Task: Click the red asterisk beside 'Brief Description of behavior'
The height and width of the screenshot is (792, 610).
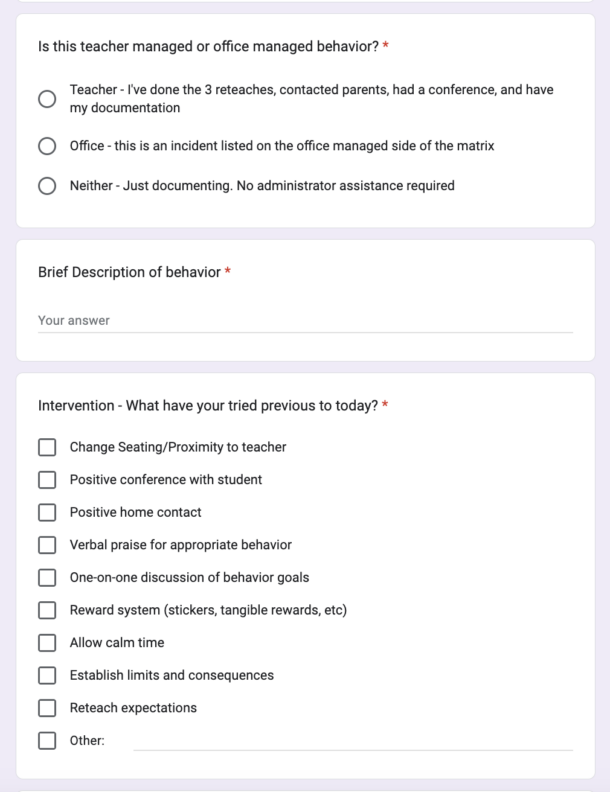Action: 228,272
